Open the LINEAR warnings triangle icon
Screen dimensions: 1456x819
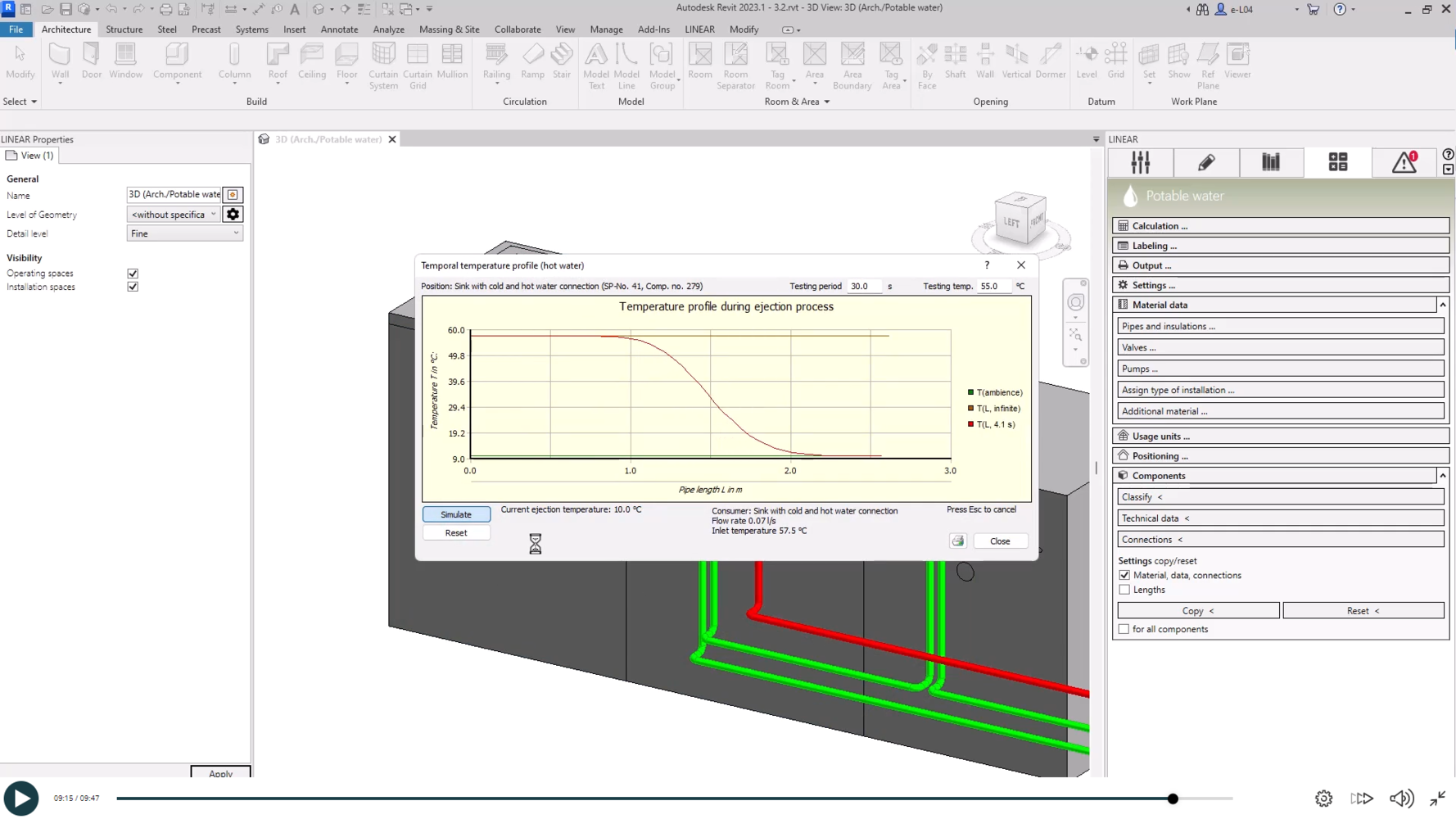(1404, 162)
